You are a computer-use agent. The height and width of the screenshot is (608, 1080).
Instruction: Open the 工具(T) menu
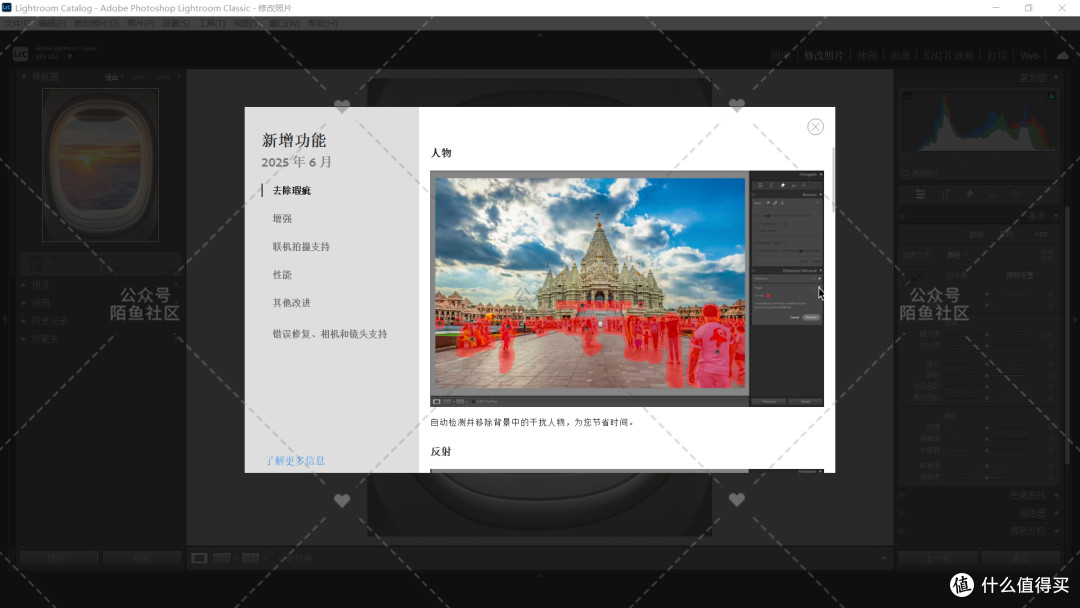pyautogui.click(x=212, y=23)
